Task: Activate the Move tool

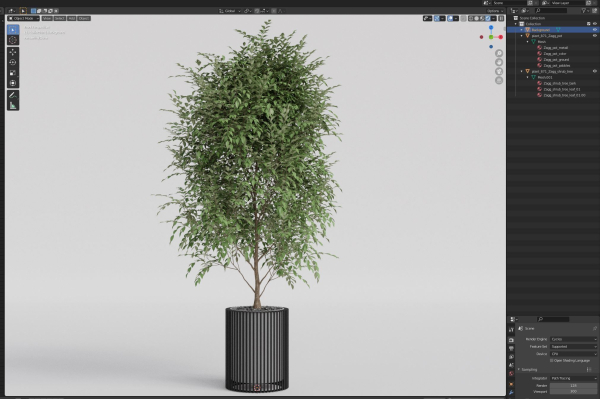Action: [13, 52]
